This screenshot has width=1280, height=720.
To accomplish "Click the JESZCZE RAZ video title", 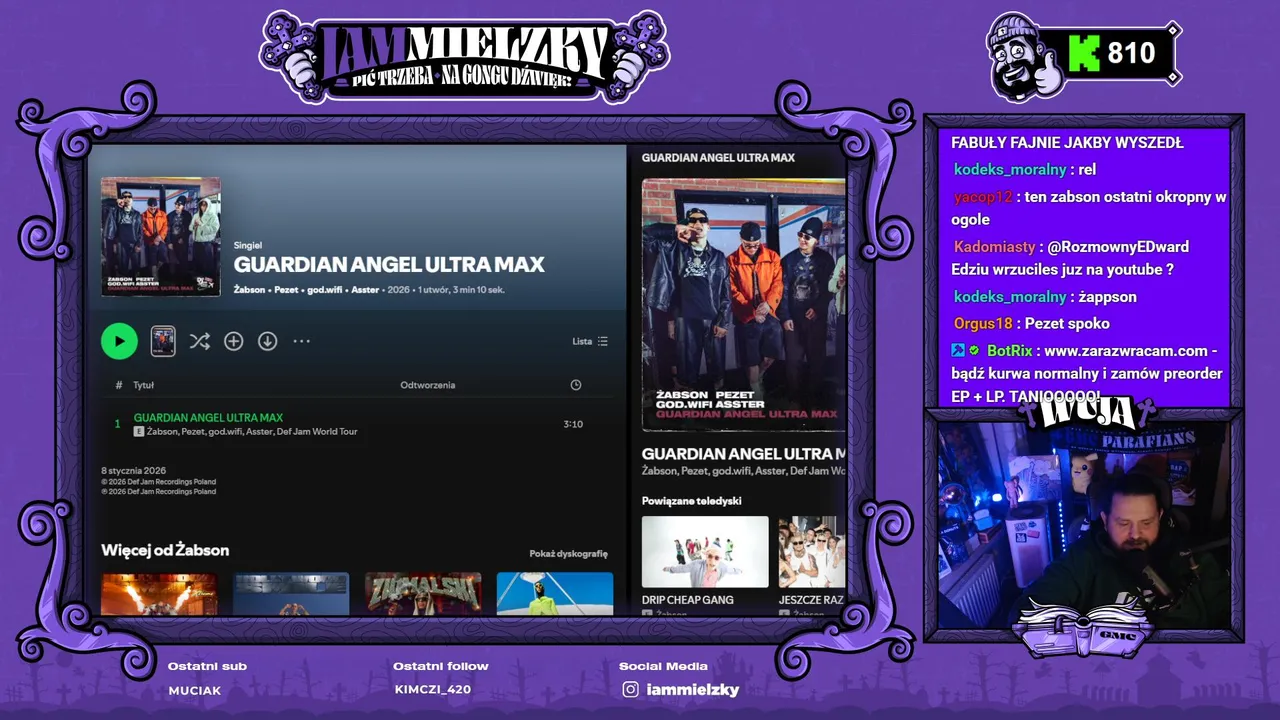I will 812,600.
